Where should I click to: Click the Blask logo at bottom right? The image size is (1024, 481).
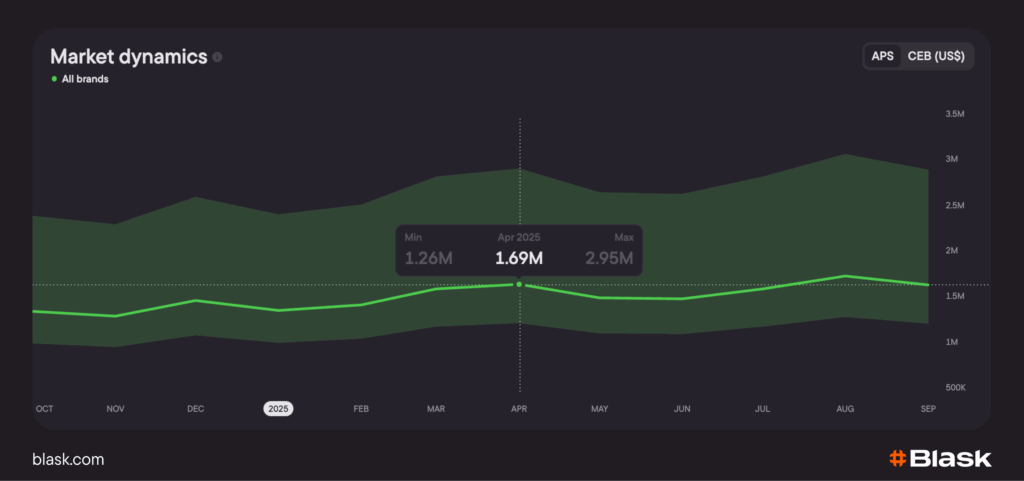click(940, 459)
